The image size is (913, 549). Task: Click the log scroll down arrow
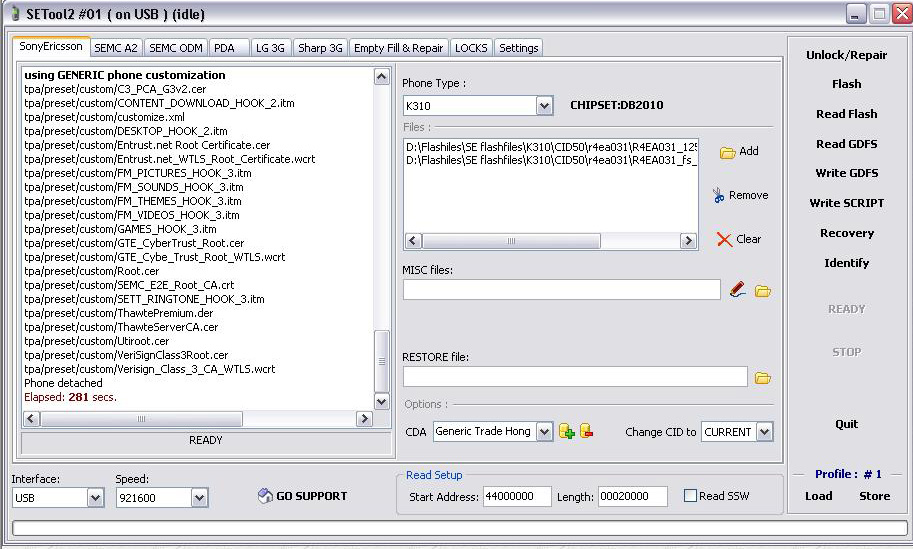(x=381, y=401)
